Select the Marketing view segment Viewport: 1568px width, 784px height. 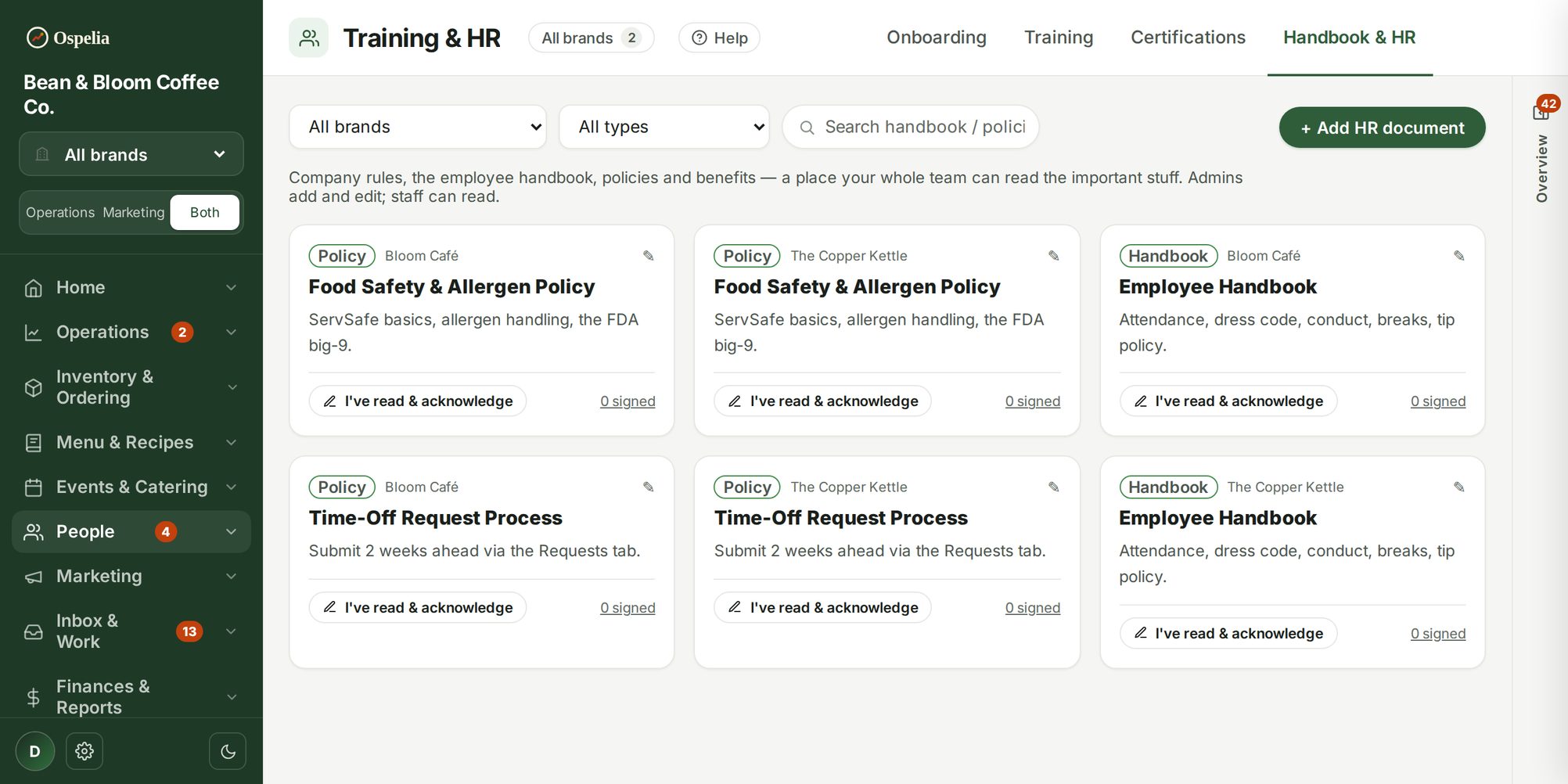[x=134, y=213]
